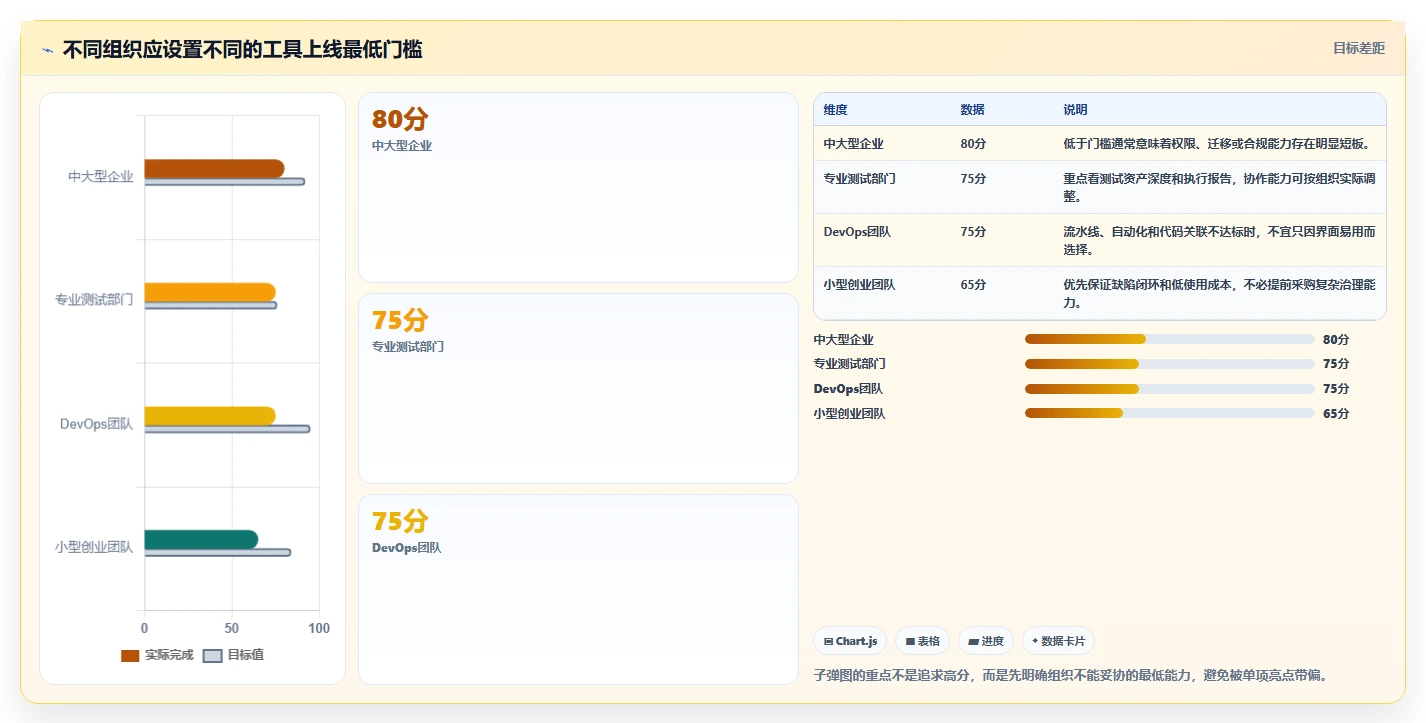Click the teal 小型创业团队 actual bar in chart
Image resolution: width=1426 pixels, height=723 pixels.
coord(201,540)
